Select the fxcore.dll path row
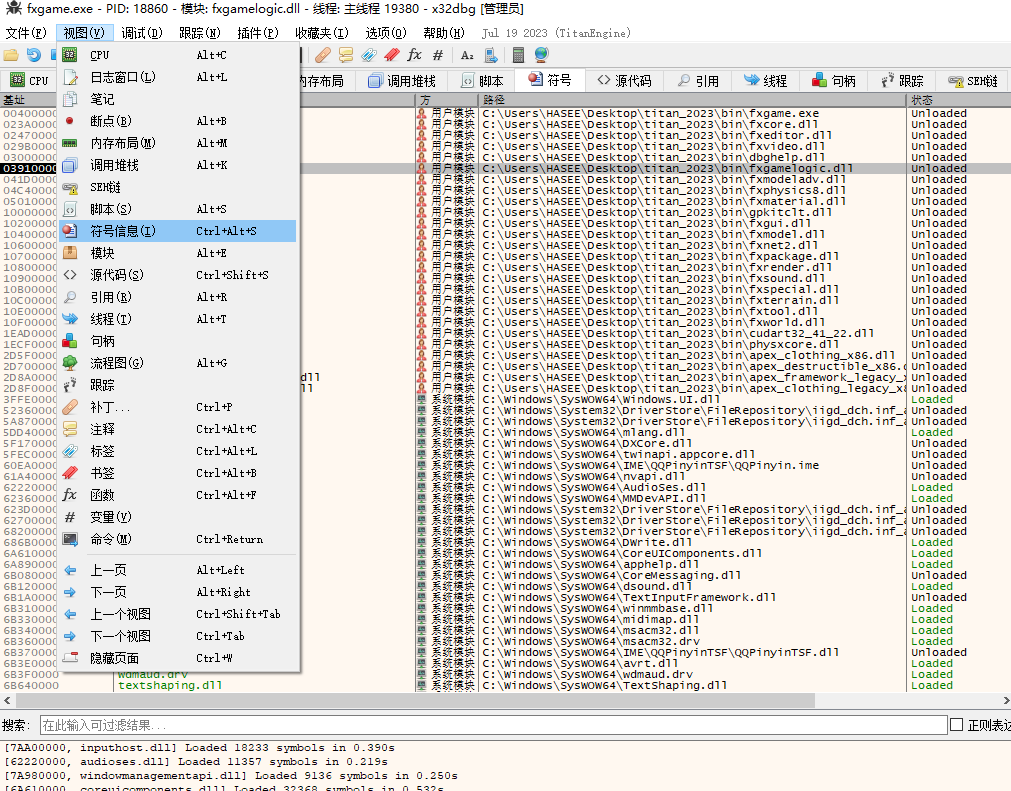 650,124
